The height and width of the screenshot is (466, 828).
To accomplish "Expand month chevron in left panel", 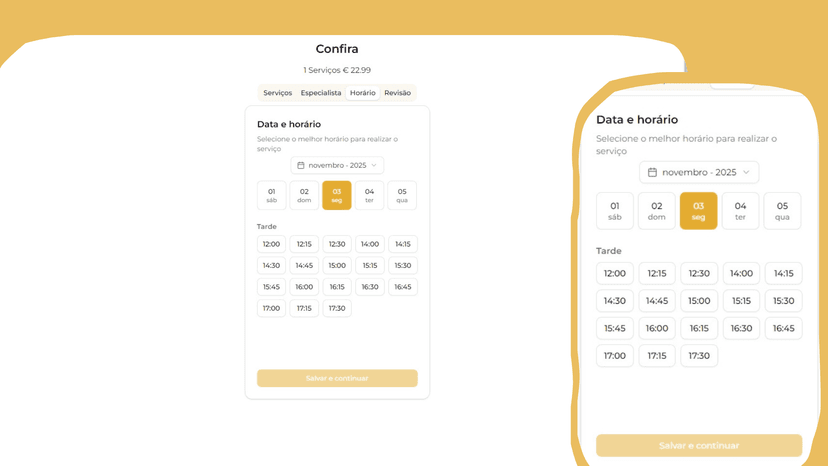I will 374,166.
